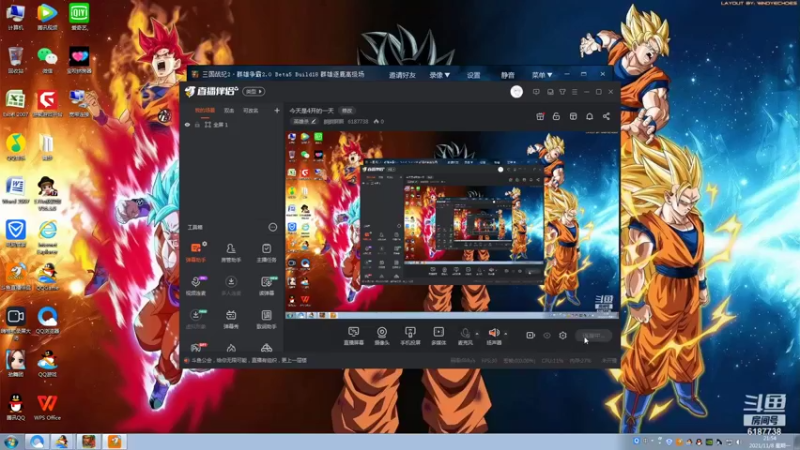Screen dimensions: 800x450
Task: Click the QQ browser taskbar icon
Action: (37, 441)
